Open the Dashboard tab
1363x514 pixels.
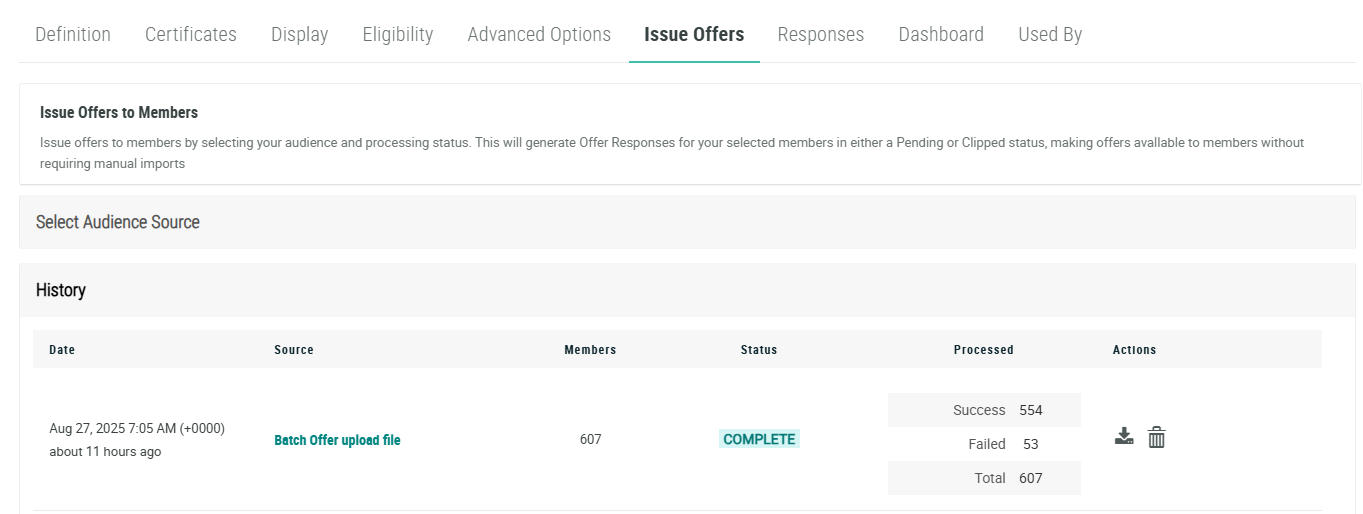click(x=941, y=34)
